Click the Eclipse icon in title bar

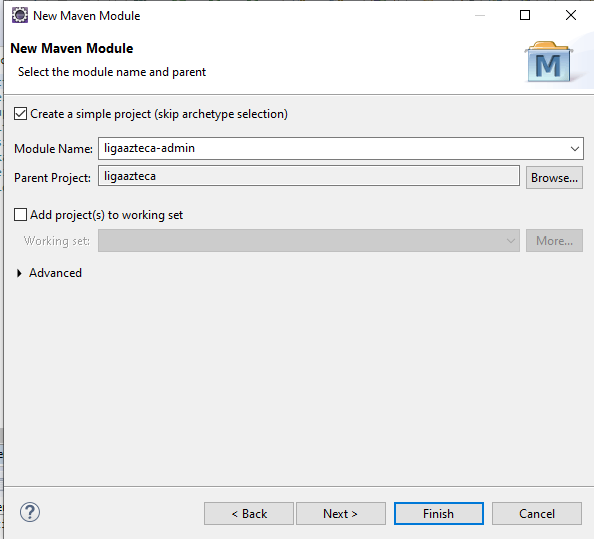(20, 16)
